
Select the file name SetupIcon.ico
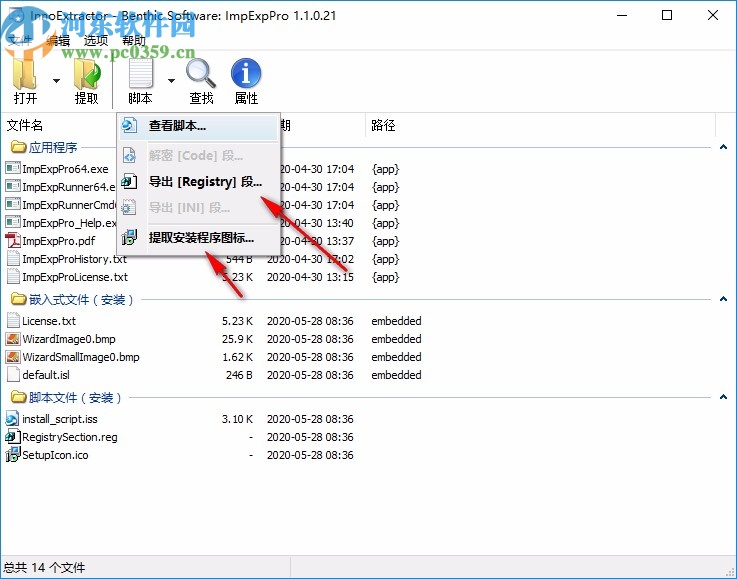click(x=55, y=455)
